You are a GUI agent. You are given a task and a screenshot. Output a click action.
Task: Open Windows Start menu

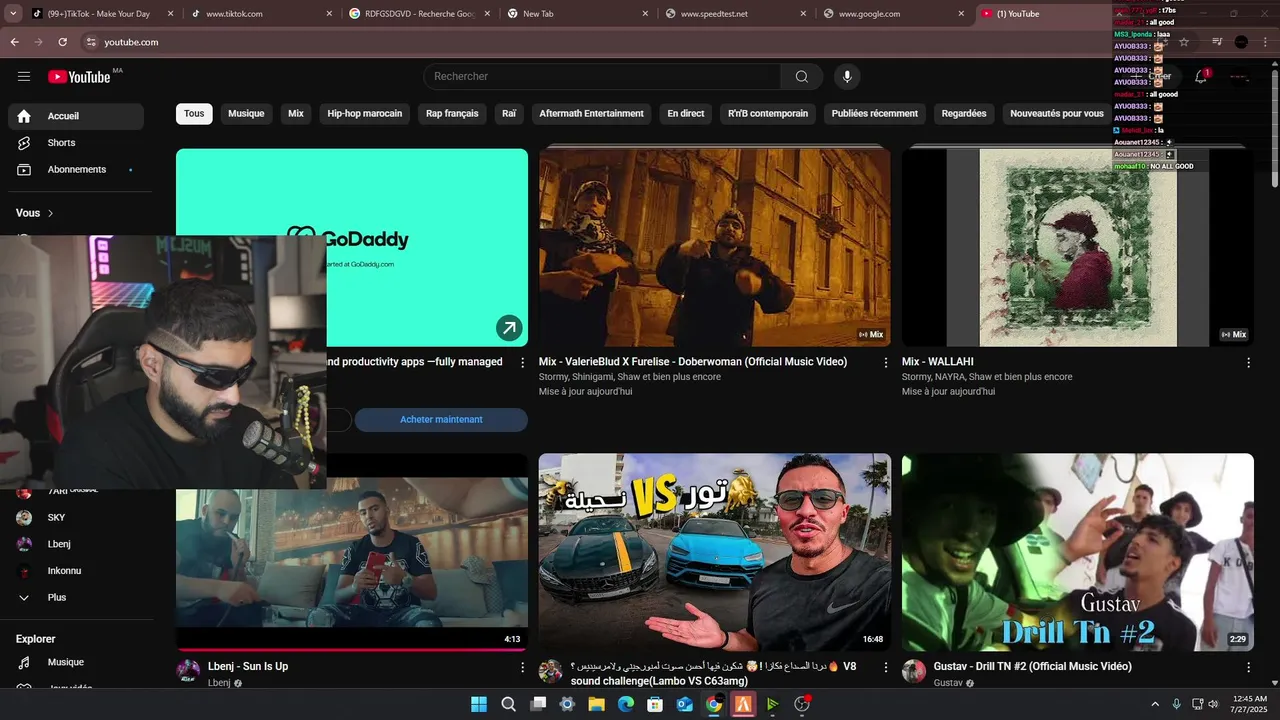click(x=479, y=704)
